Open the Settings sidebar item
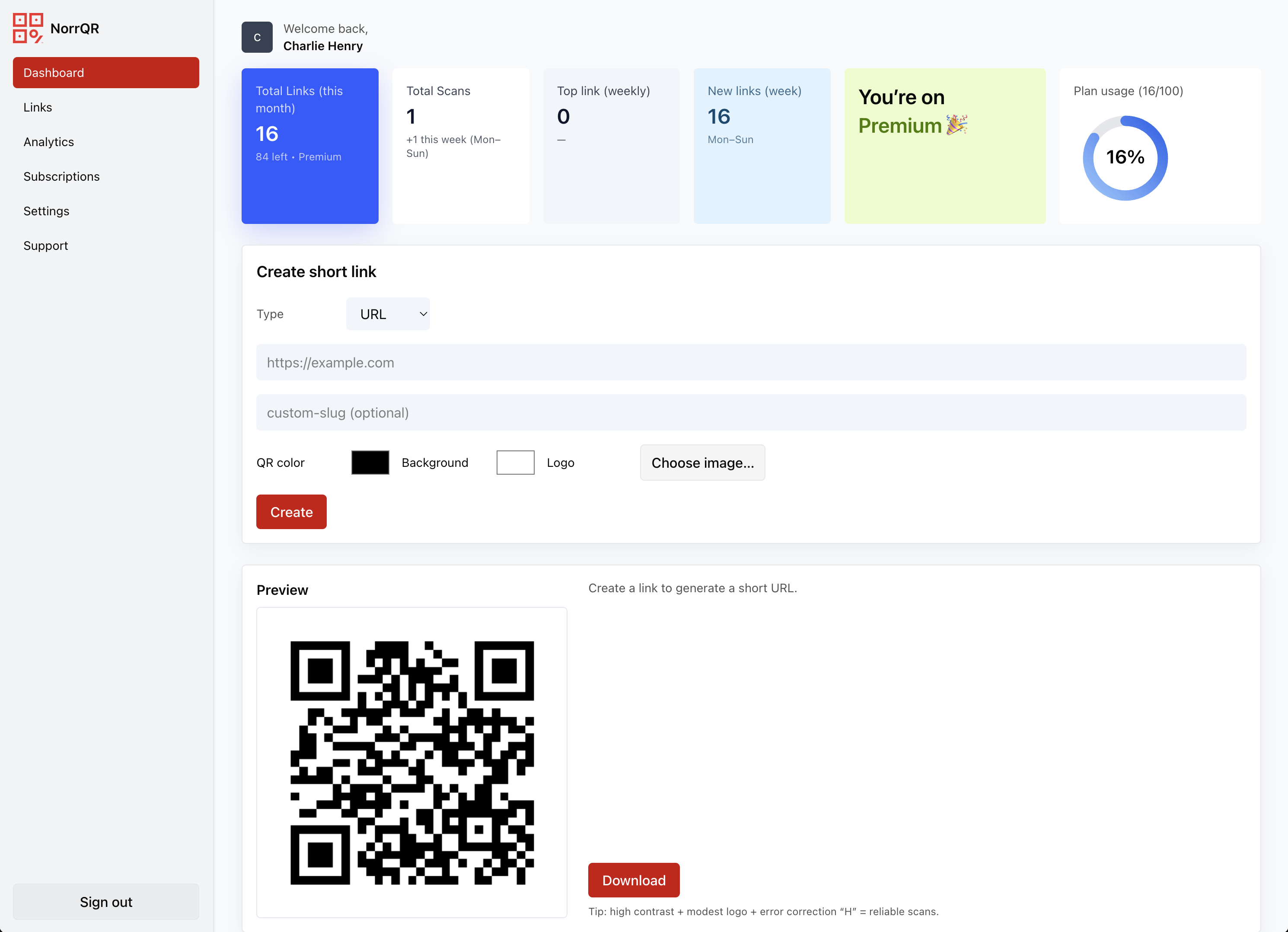Viewport: 1288px width, 932px height. point(46,211)
